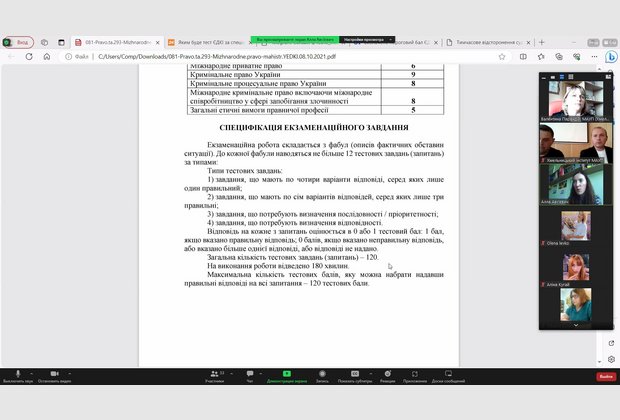Open split screen icon in toolbar
The image size is (620, 420).
523,57
